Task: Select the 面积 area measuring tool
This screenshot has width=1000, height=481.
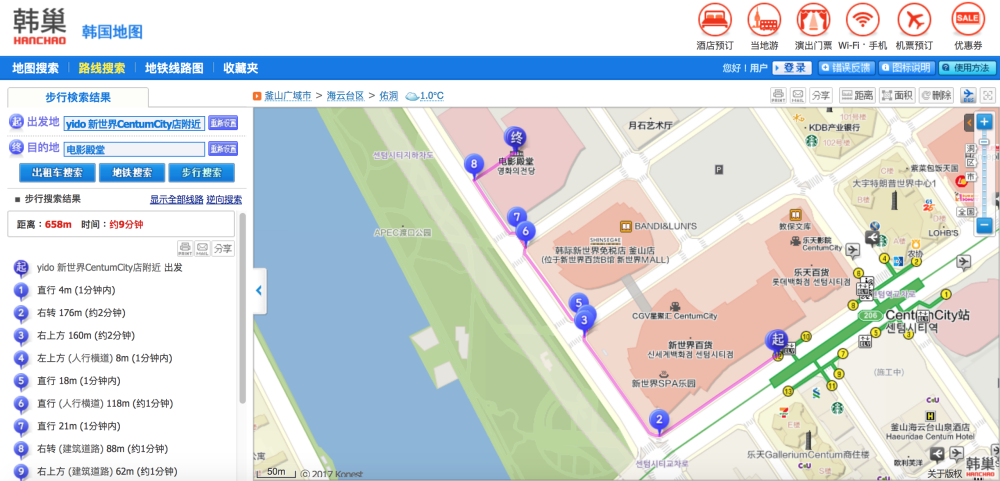Action: 897,96
